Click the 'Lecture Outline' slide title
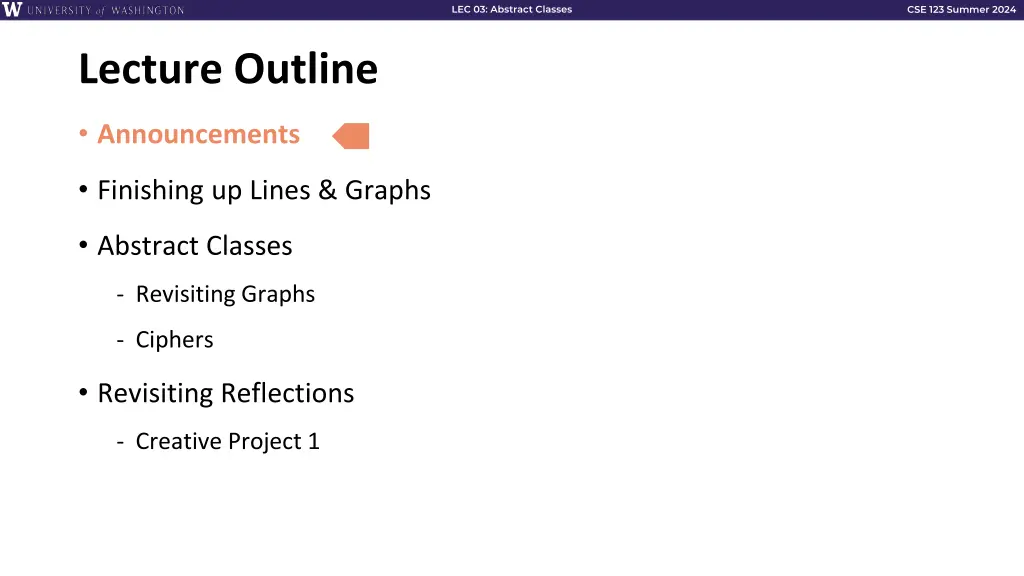Viewport: 1024px width, 576px height. [x=228, y=69]
